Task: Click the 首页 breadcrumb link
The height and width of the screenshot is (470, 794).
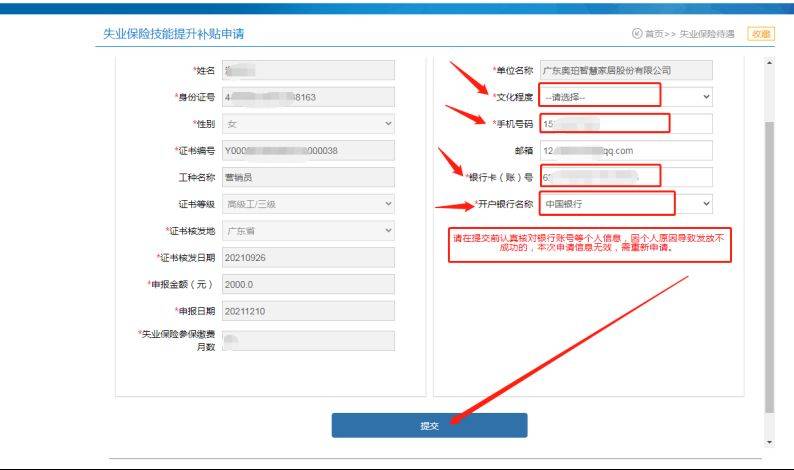Action: [653, 34]
